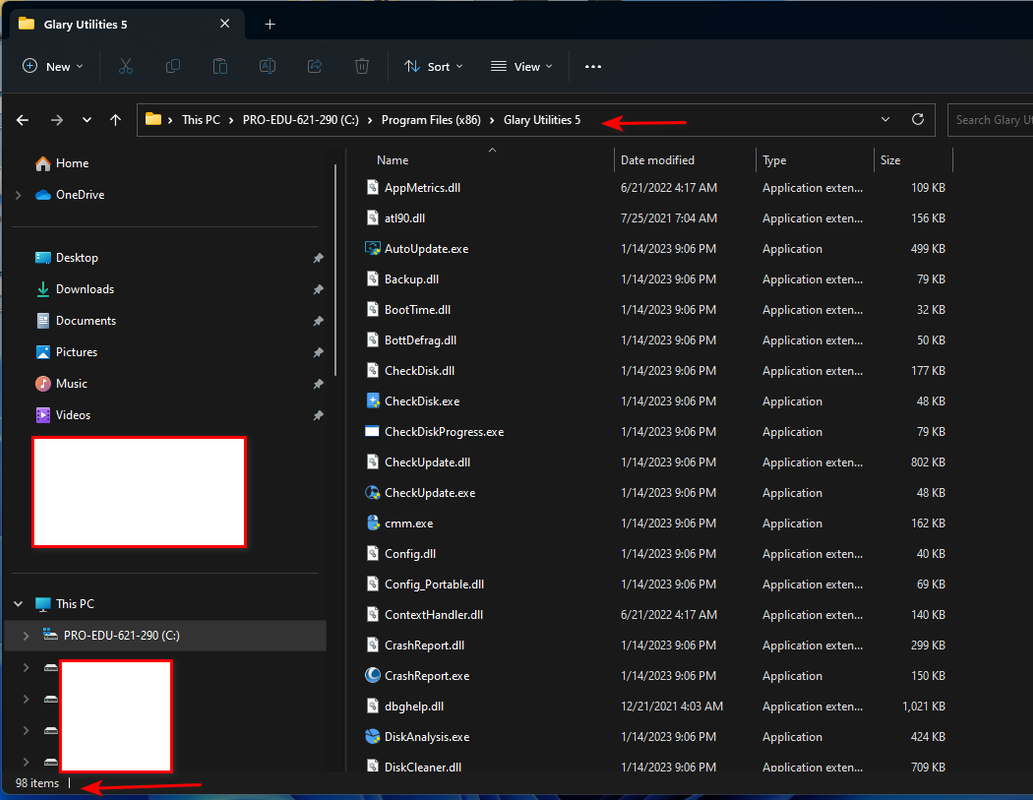The height and width of the screenshot is (800, 1033).
Task: Unpin Downloads using its pin icon
Action: pyautogui.click(x=318, y=289)
